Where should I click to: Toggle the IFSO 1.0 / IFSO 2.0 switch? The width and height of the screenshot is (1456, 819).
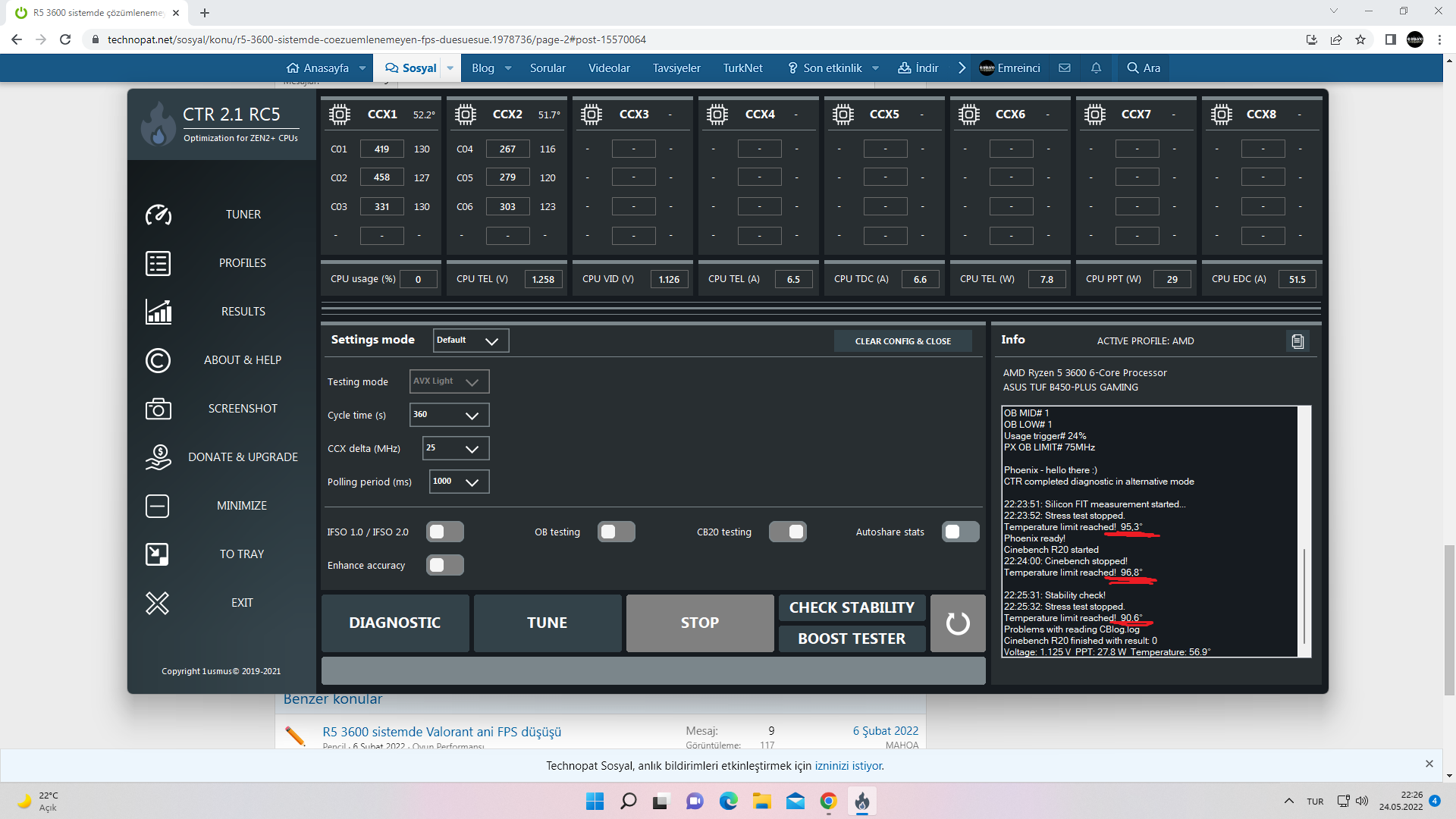tap(445, 532)
